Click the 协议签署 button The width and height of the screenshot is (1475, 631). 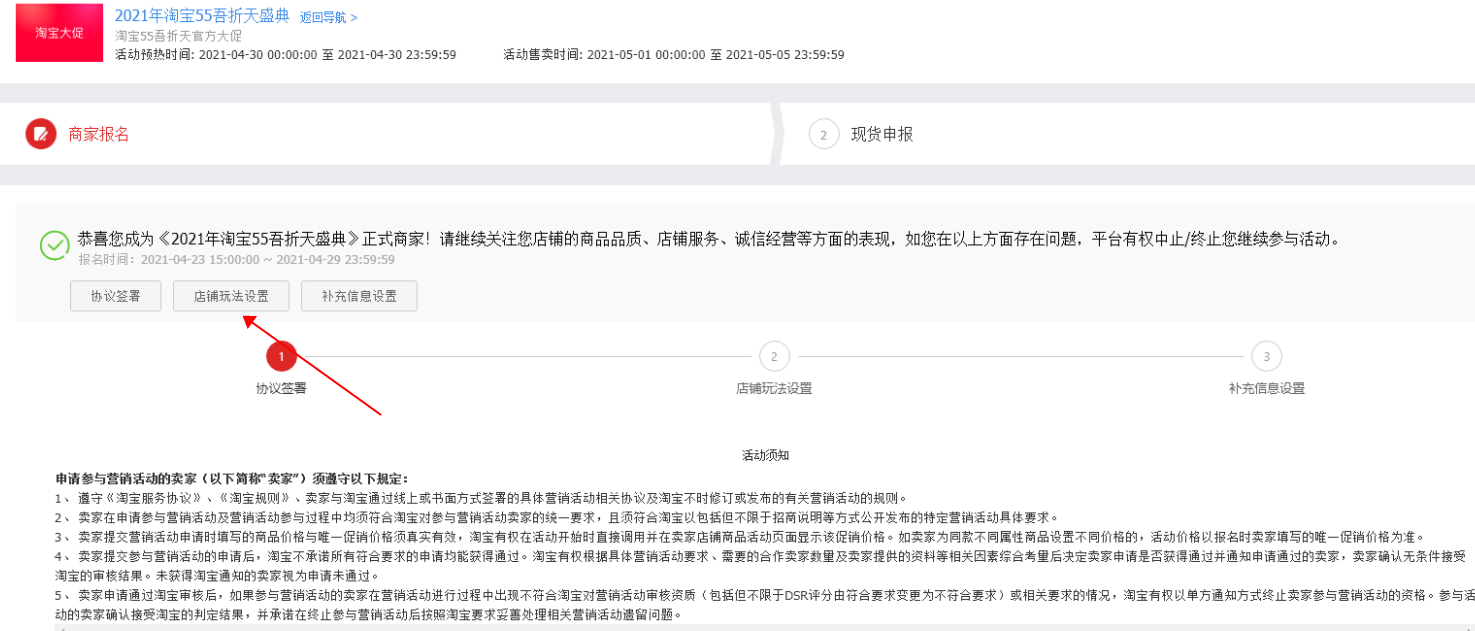coord(116,296)
